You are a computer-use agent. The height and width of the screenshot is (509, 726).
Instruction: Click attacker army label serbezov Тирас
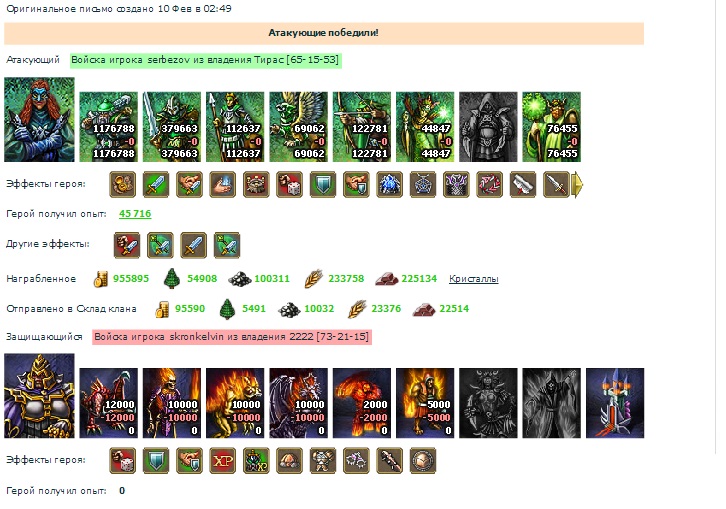pos(206,60)
